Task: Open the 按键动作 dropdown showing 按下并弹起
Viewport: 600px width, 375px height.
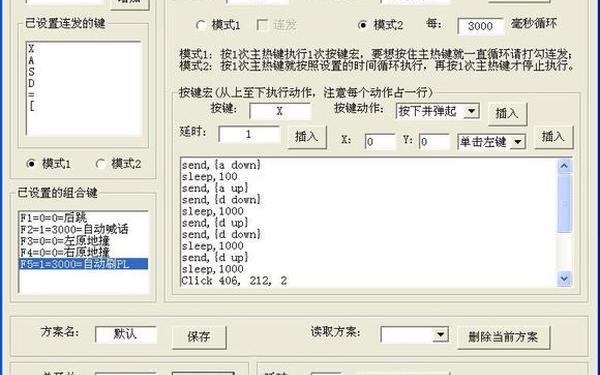Action: 472,111
